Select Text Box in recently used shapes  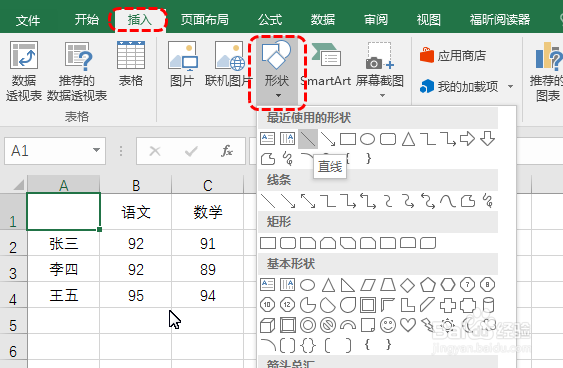tap(267, 139)
